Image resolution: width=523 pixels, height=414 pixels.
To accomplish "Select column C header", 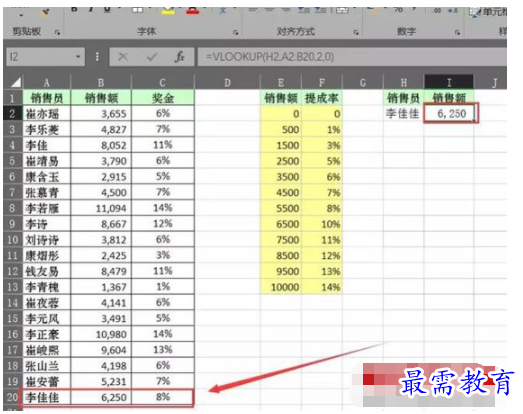I will tap(163, 82).
